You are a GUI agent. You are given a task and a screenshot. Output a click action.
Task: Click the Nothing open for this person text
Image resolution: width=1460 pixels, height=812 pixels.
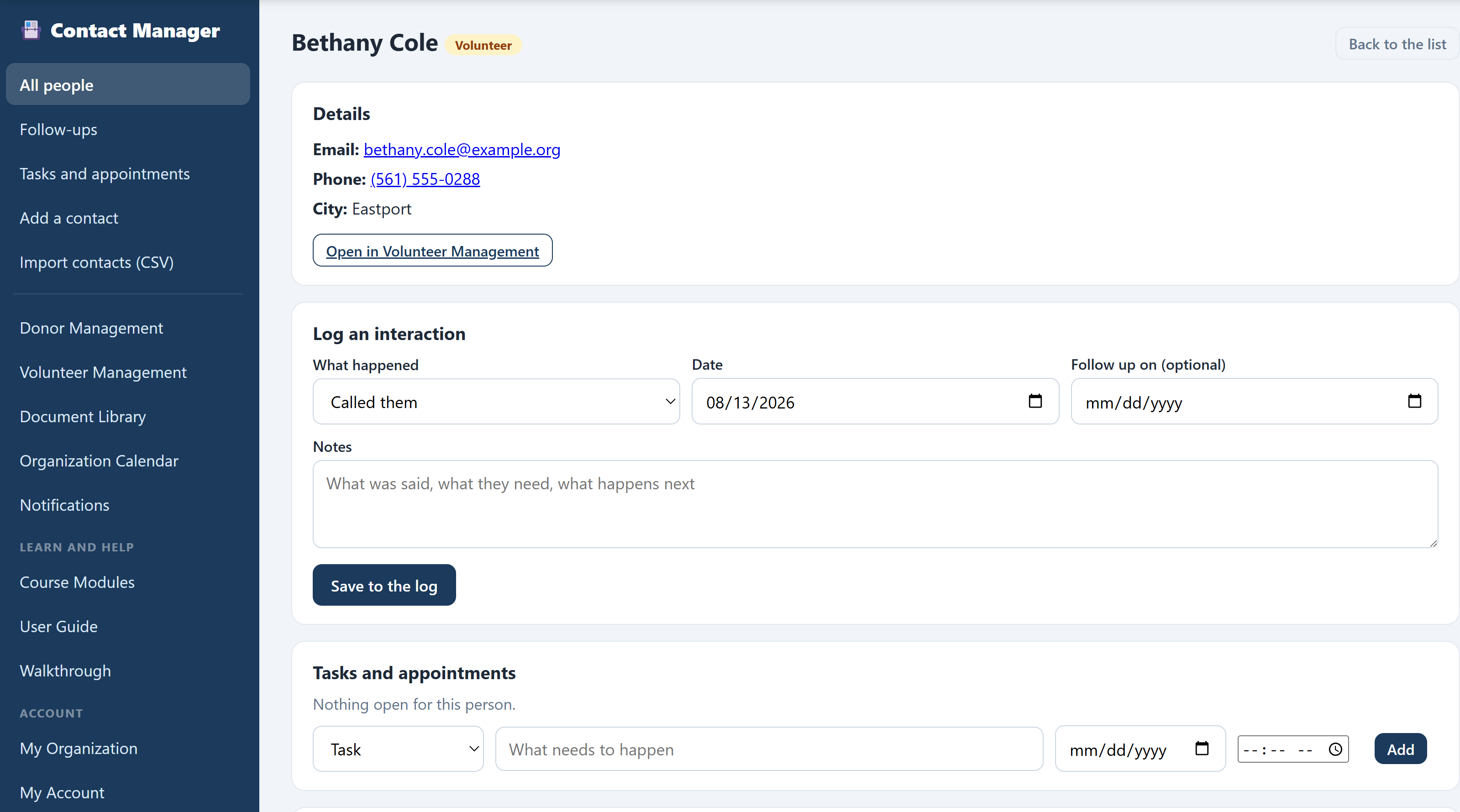[415, 704]
